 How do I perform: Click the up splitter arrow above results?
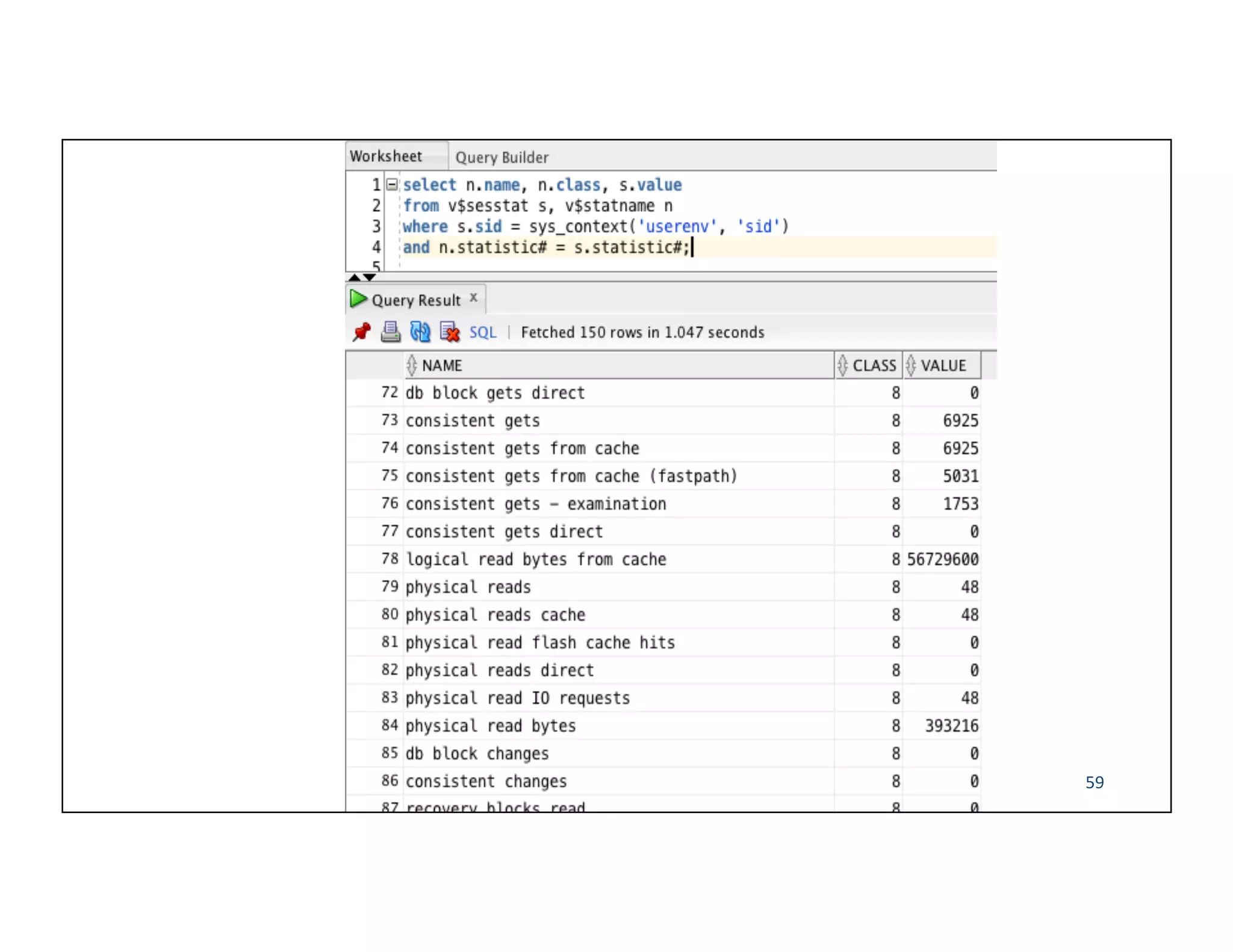pos(355,277)
